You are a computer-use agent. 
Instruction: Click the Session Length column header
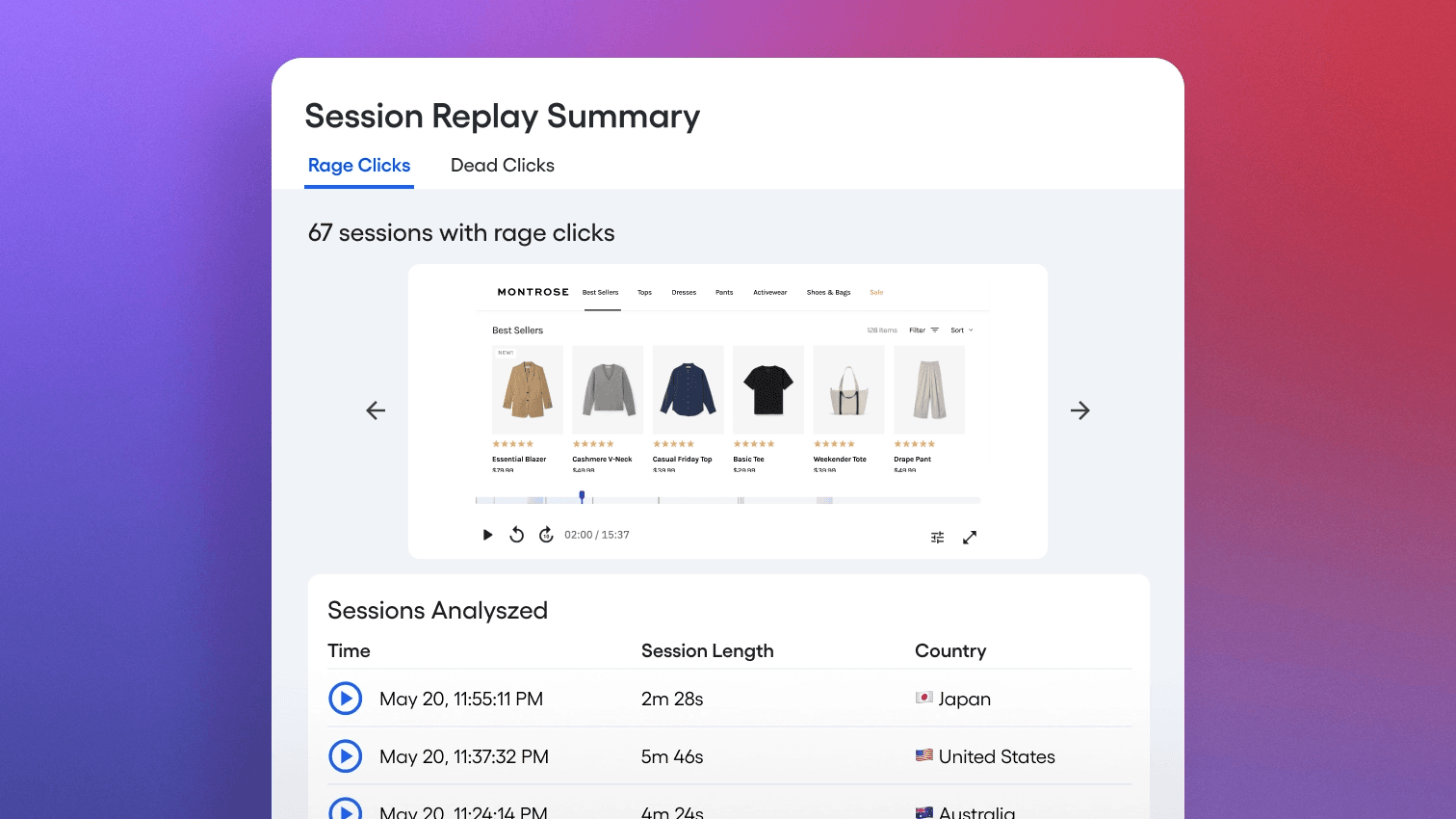point(707,651)
